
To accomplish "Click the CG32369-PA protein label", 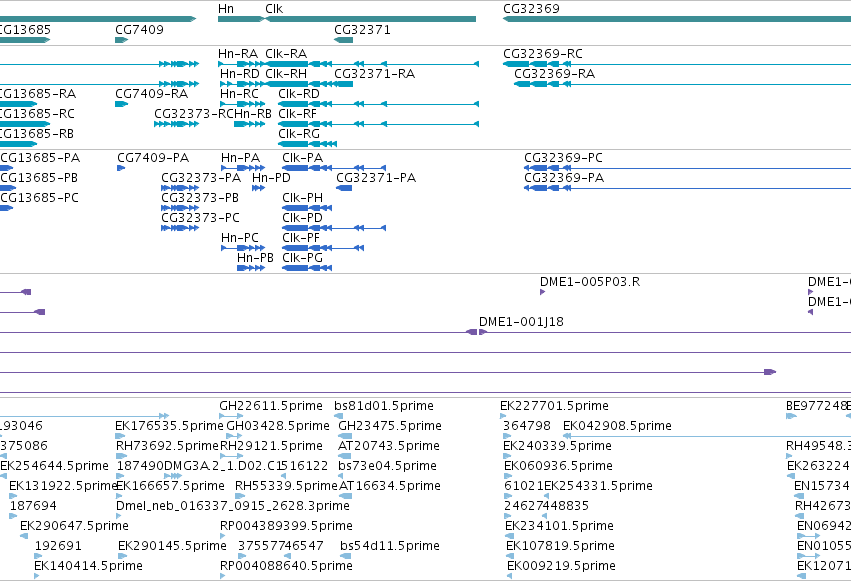I will [564, 178].
